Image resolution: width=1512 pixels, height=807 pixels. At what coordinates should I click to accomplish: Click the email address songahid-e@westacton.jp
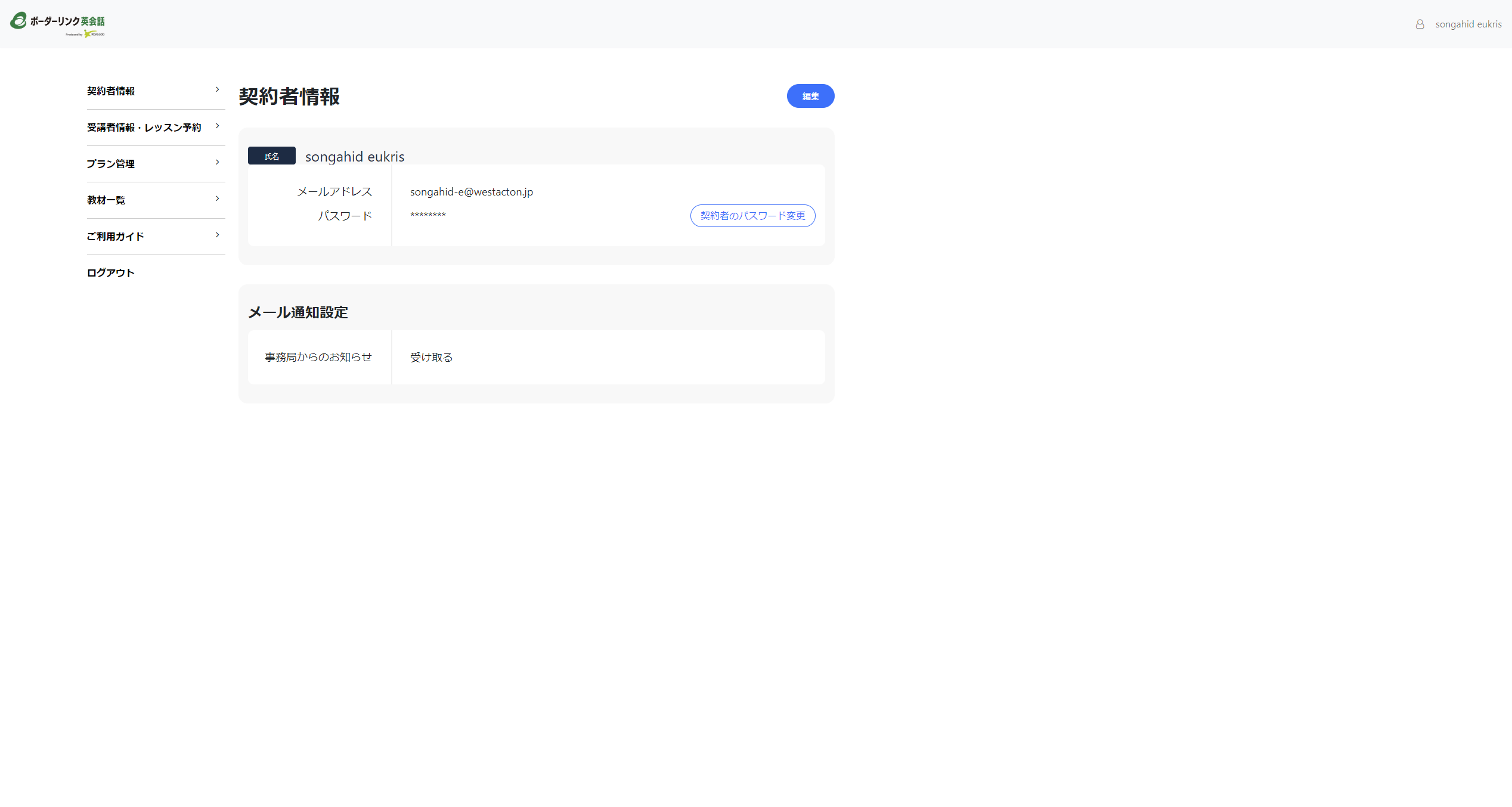point(471,192)
